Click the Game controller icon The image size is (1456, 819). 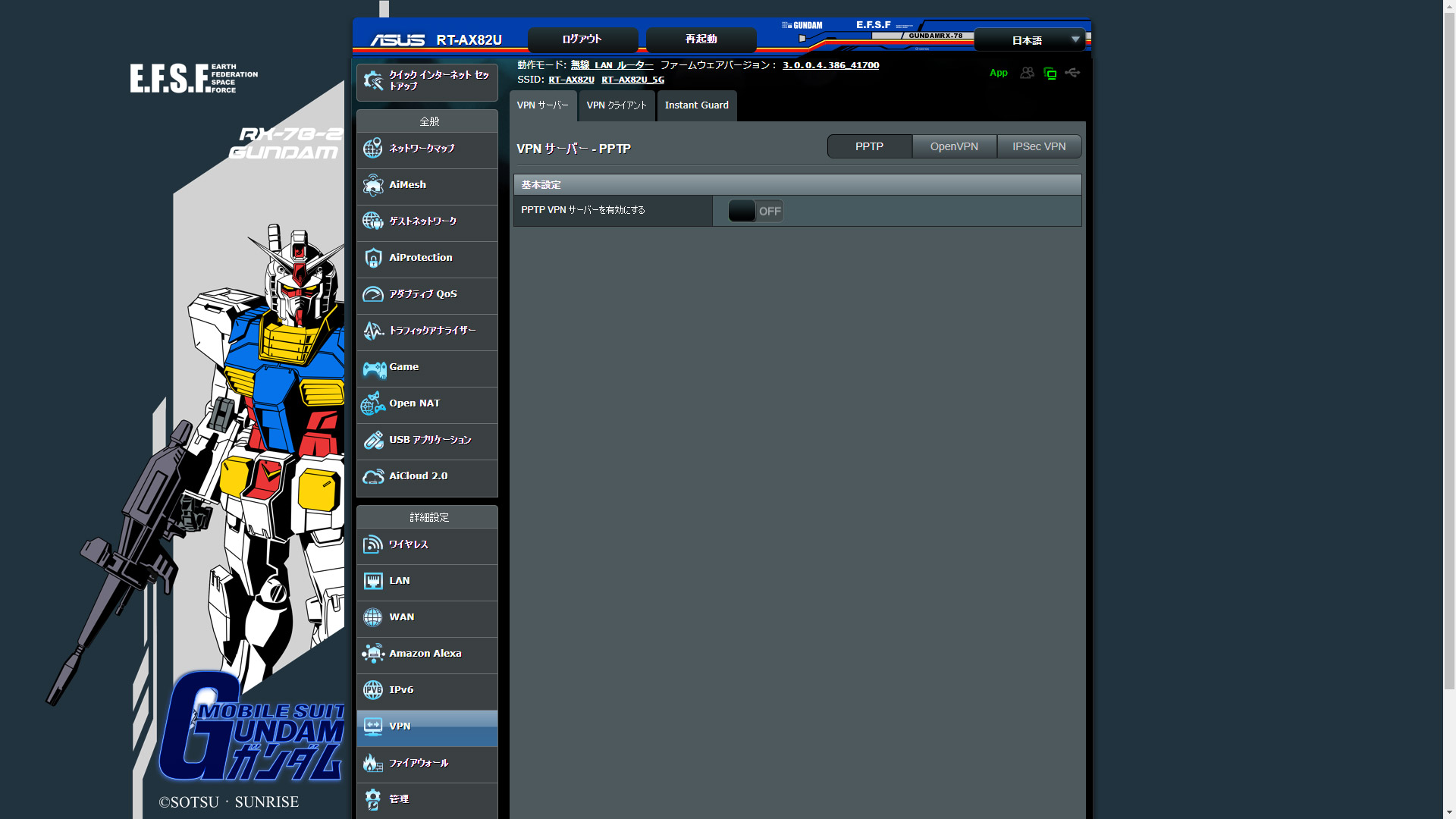374,369
